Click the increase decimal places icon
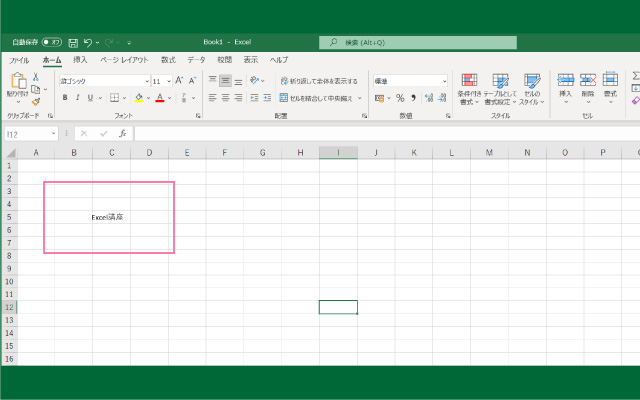 [429, 98]
